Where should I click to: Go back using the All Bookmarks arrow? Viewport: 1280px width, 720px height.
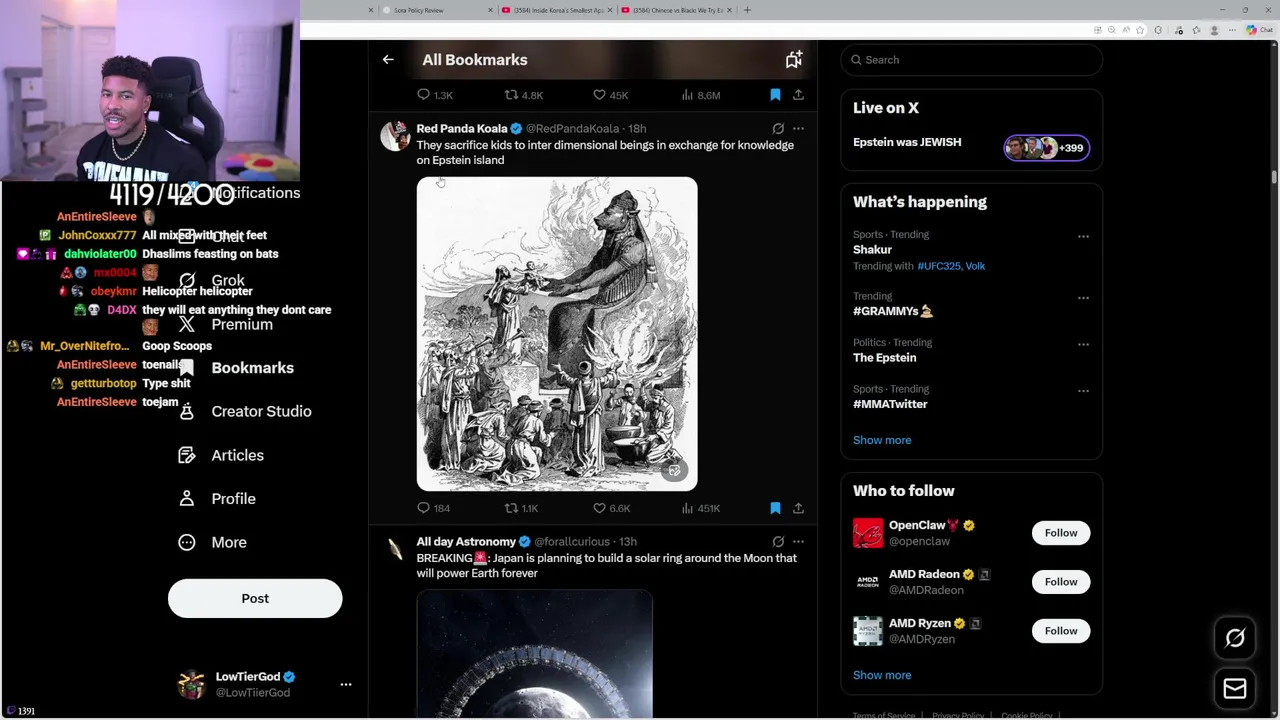388,60
